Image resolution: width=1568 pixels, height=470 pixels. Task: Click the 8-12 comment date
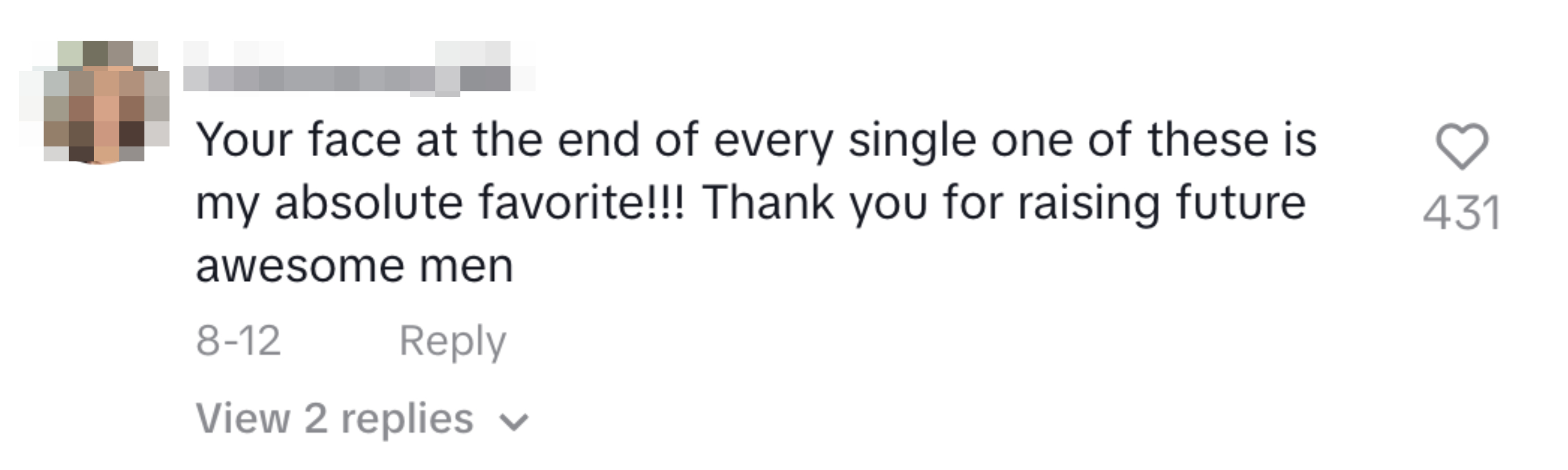[x=238, y=340]
